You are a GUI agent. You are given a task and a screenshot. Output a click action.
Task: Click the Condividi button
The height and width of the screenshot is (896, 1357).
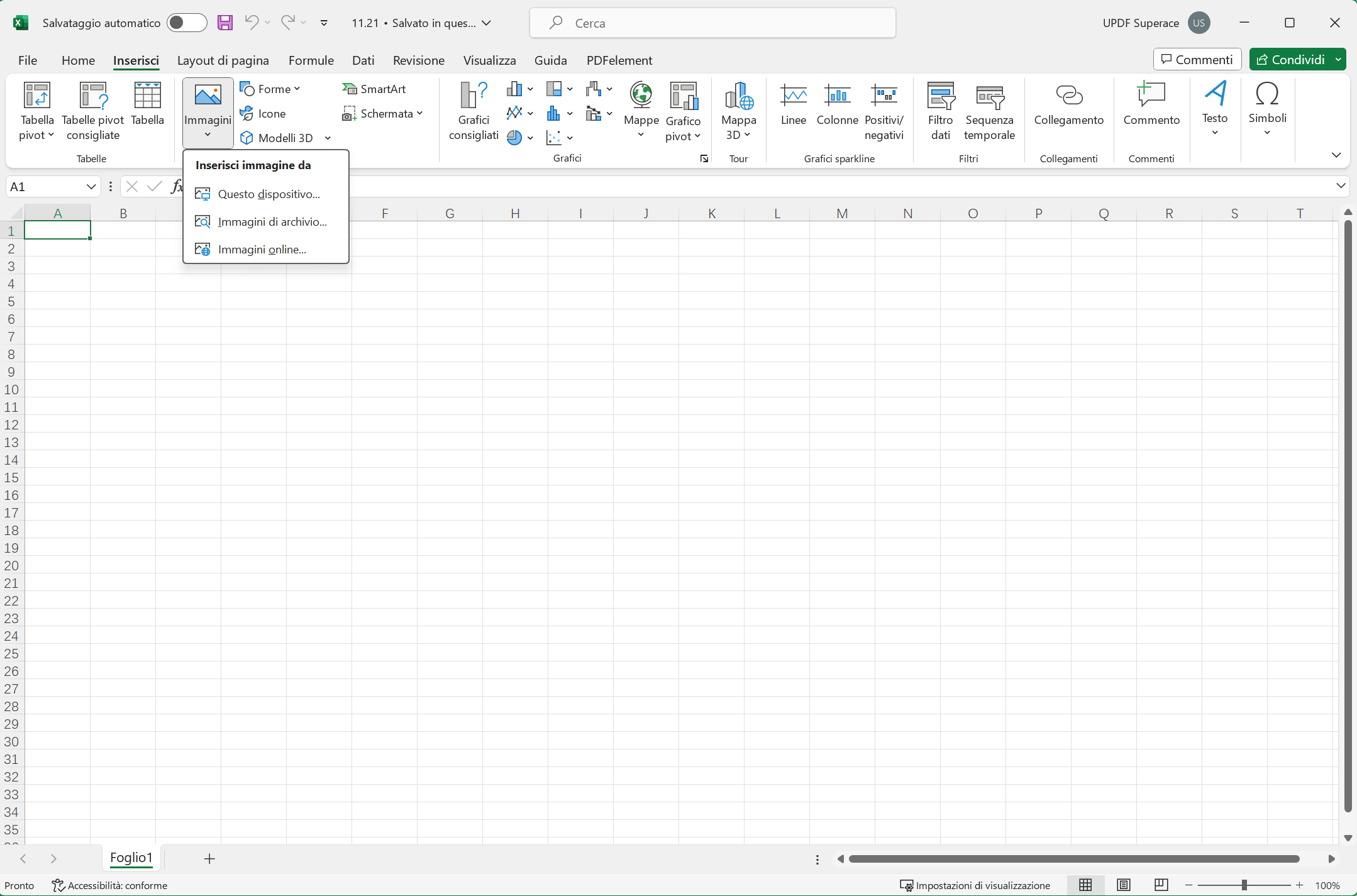pyautogui.click(x=1290, y=59)
